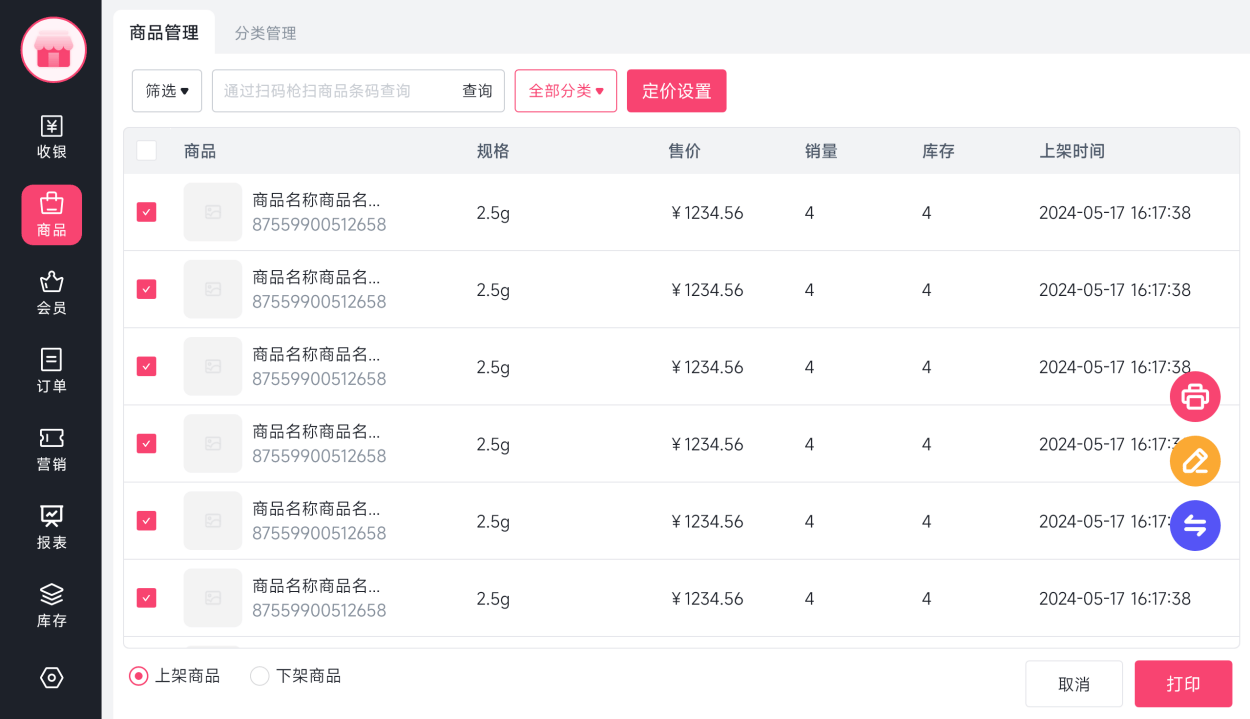The height and width of the screenshot is (719, 1250).
Task: Click the 定价设置 pricing settings button
Action: [x=676, y=90]
